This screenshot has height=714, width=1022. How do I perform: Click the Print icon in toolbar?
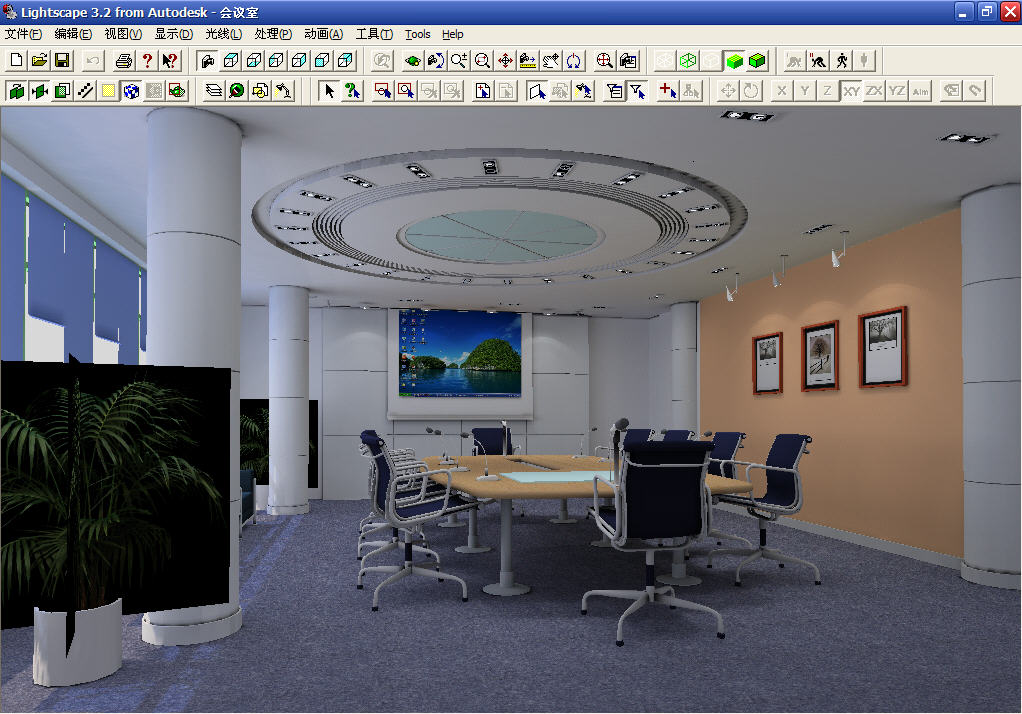click(124, 61)
